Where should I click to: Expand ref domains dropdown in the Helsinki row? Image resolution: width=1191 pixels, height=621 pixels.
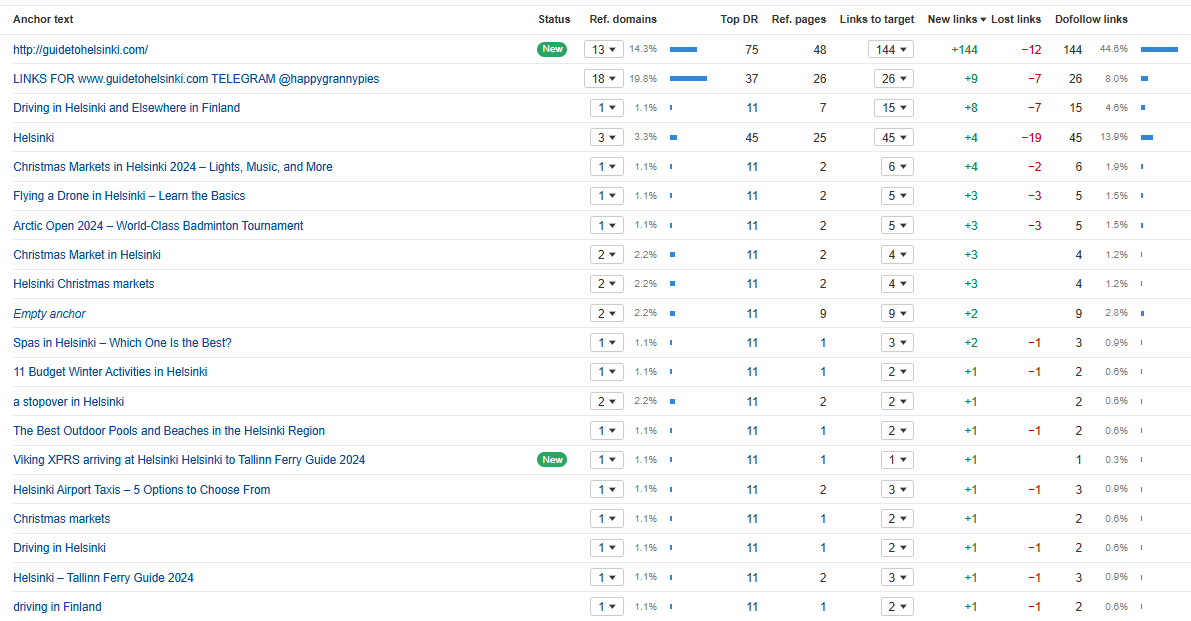[x=606, y=137]
